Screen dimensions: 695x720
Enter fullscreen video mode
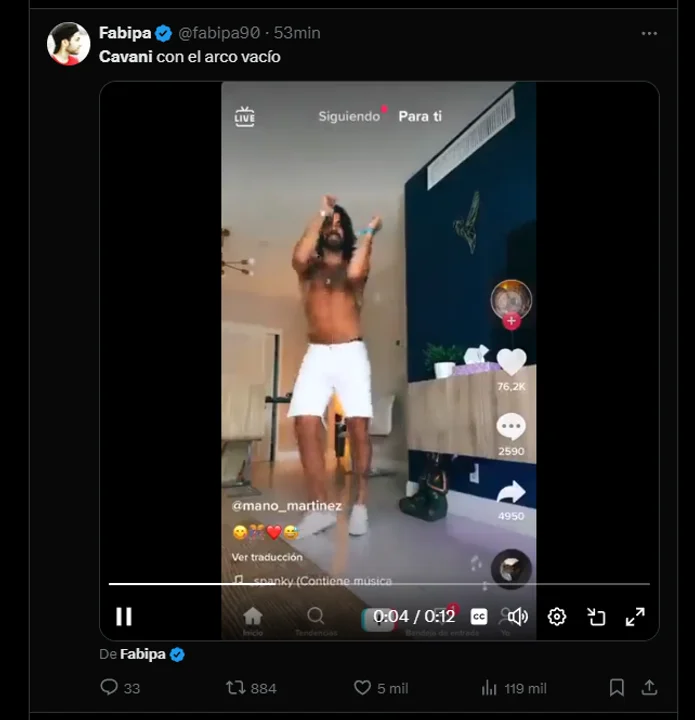pos(635,617)
